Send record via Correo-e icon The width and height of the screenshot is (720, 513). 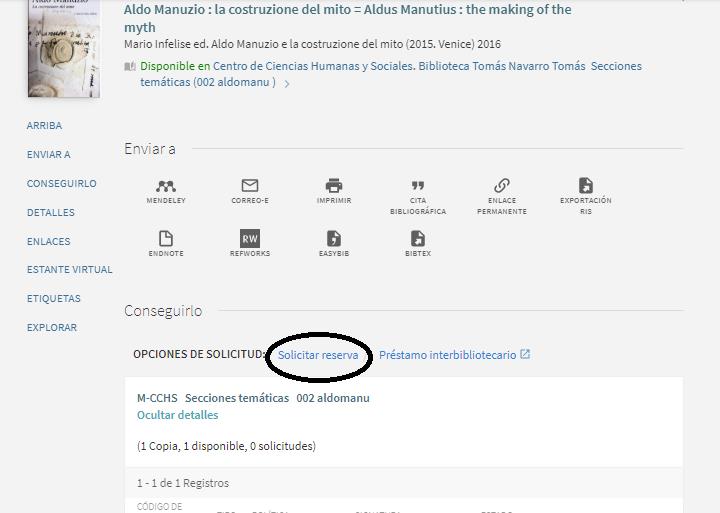(250, 186)
